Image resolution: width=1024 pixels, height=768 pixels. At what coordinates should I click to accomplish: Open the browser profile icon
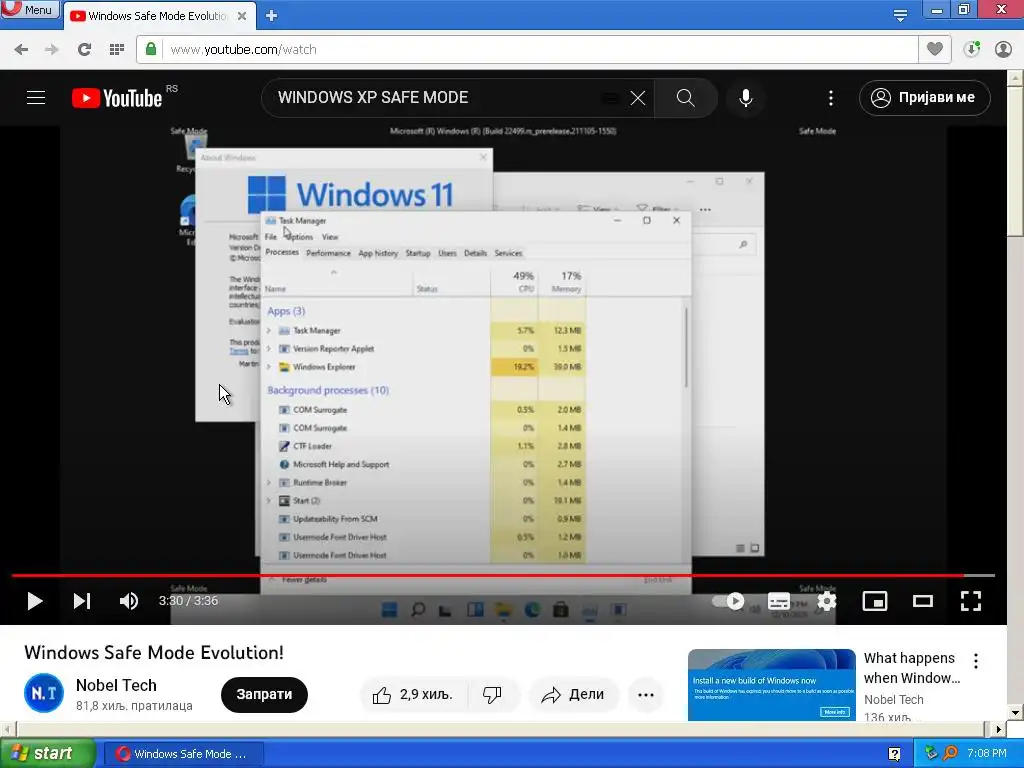[x=1003, y=49]
